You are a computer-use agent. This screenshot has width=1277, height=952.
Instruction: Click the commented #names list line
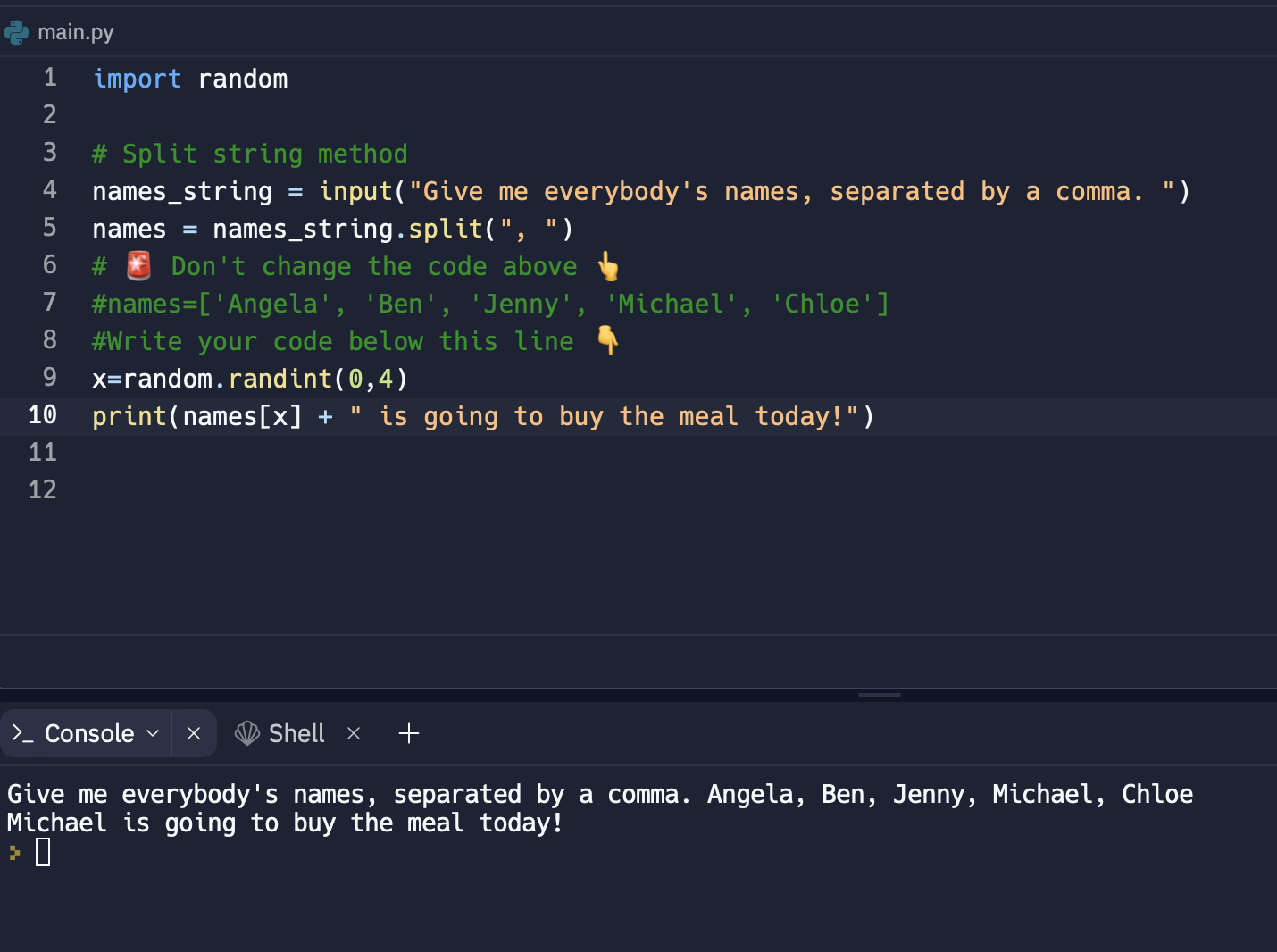click(x=491, y=304)
